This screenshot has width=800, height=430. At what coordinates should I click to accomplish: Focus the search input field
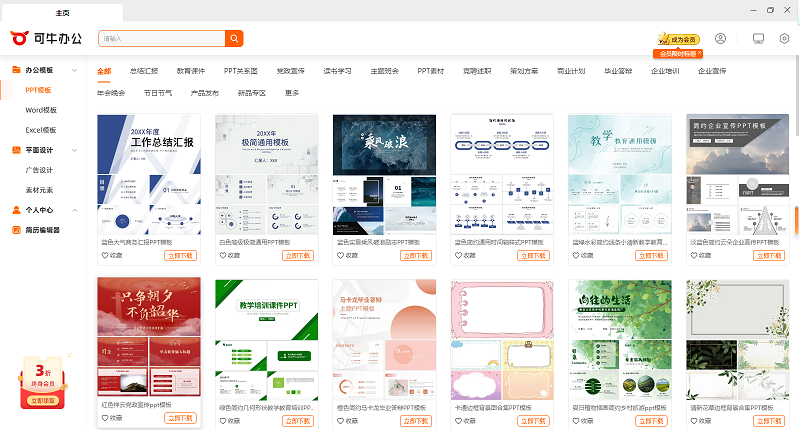point(160,39)
